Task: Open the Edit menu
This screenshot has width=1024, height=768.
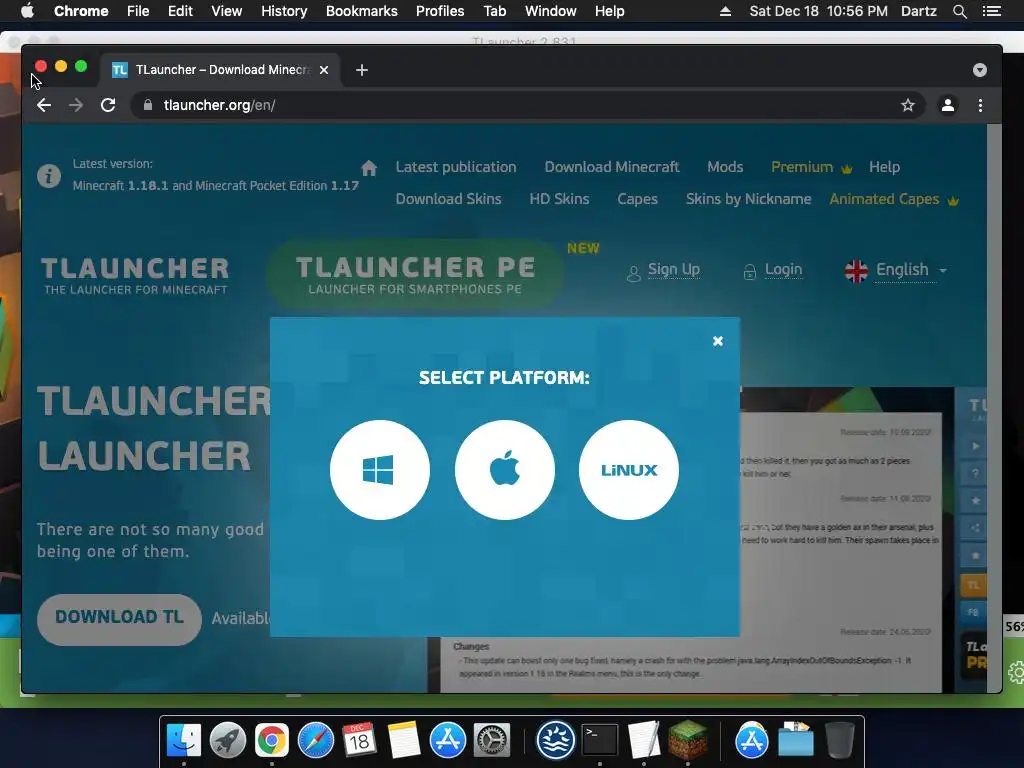Action: [180, 11]
